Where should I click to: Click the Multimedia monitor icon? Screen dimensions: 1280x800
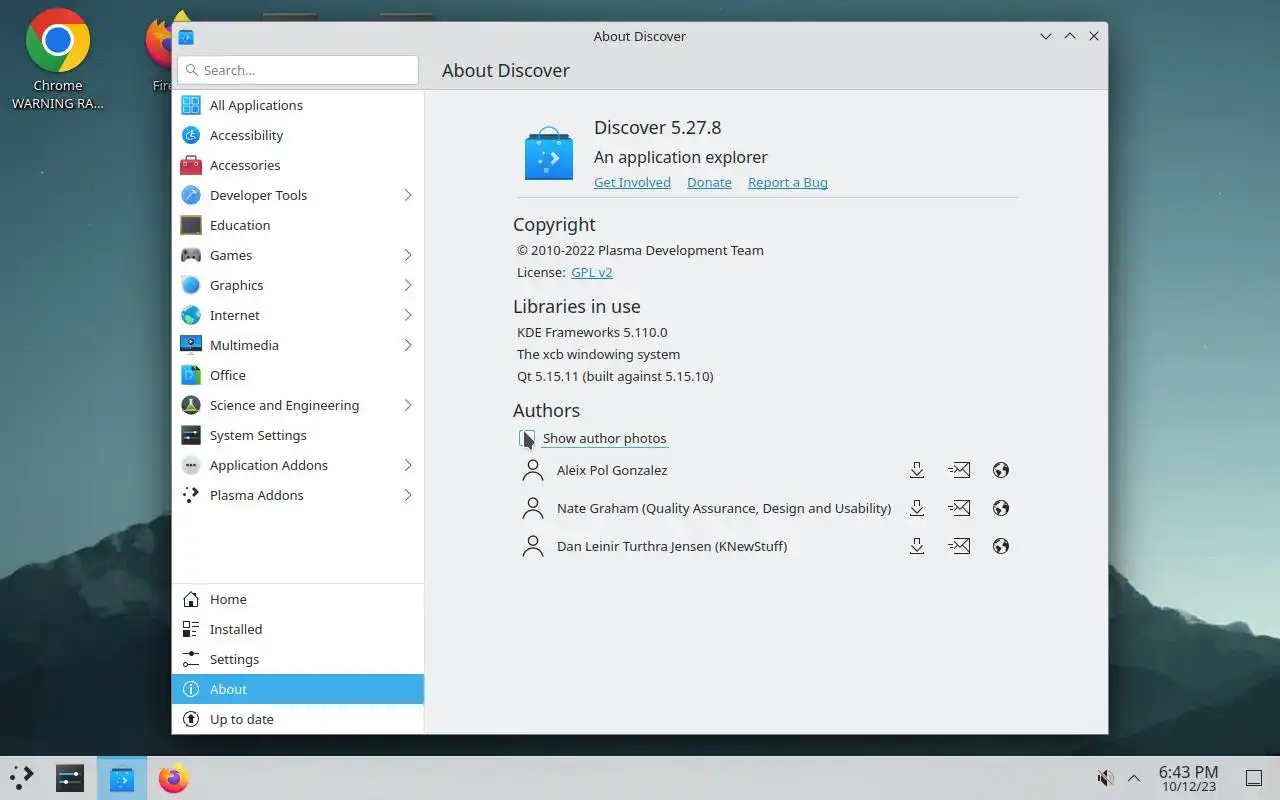pyautogui.click(x=191, y=345)
